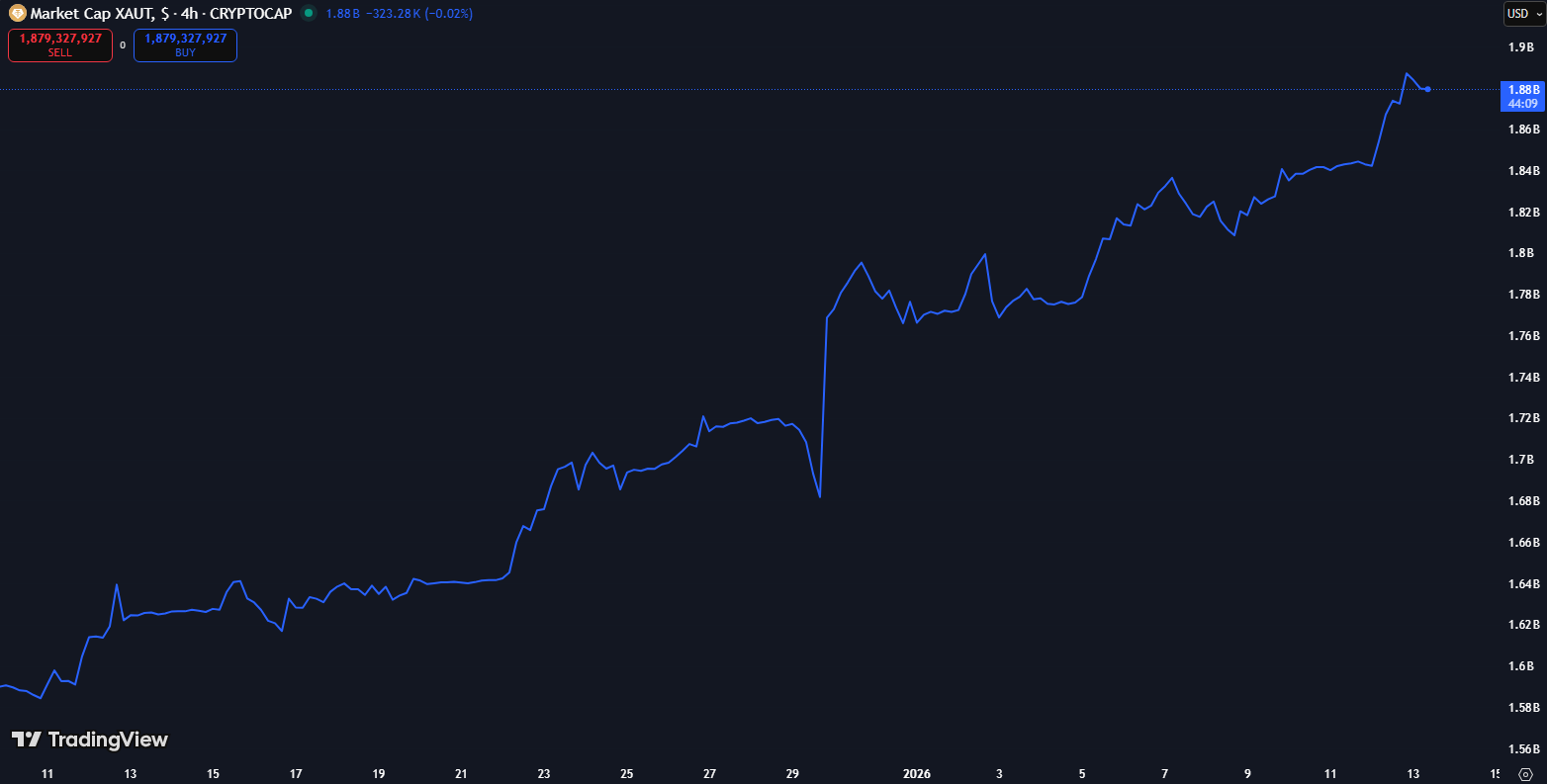Click the 1.58B price axis label
This screenshot has height=784, width=1547.
point(1523,708)
